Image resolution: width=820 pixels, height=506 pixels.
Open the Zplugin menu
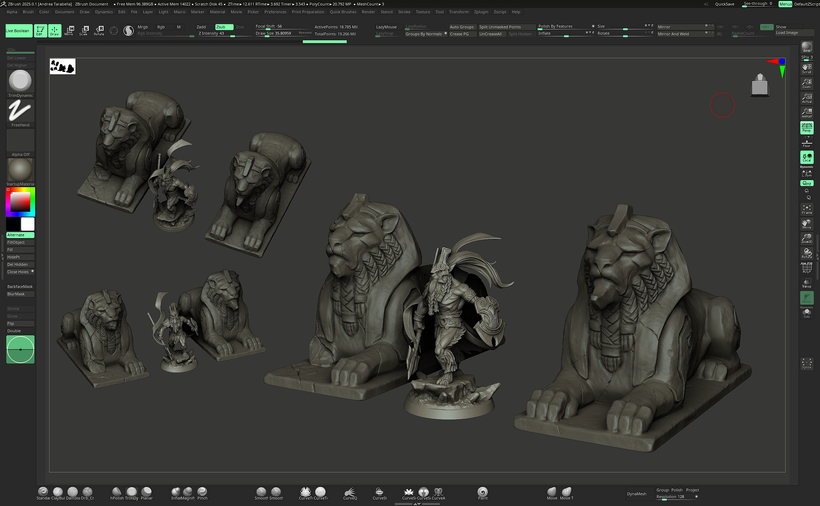[481, 12]
